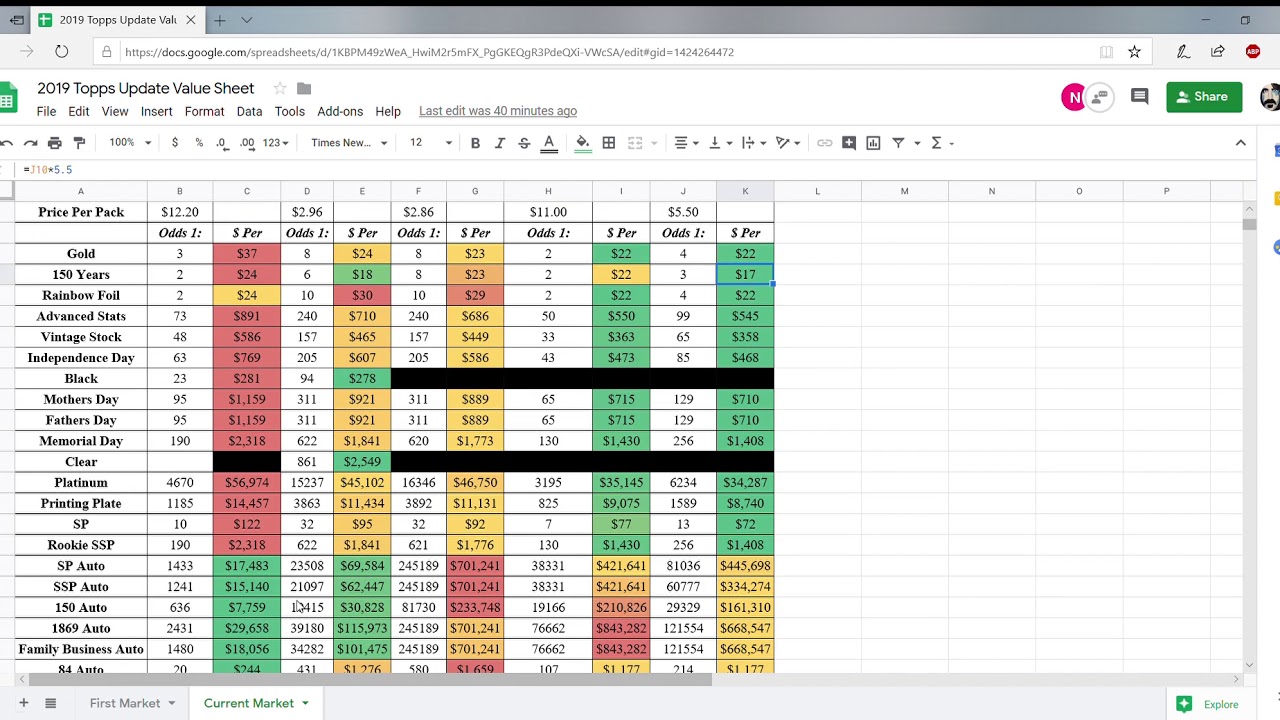This screenshot has height=720, width=1280.
Task: Rename the document title field
Action: [x=146, y=88]
